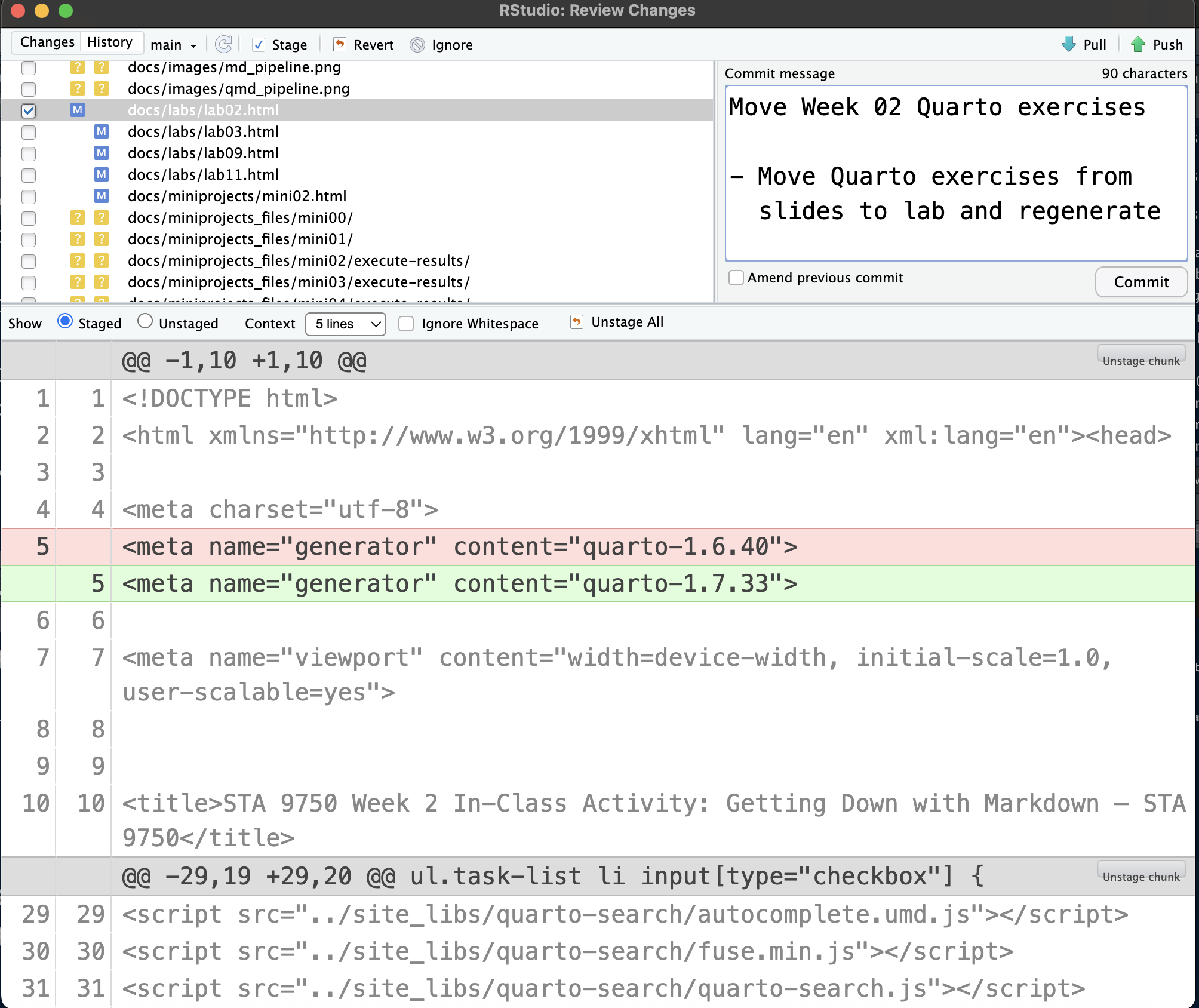Click the refresh icon in the toolbar
This screenshot has height=1008, width=1199.
[x=223, y=44]
